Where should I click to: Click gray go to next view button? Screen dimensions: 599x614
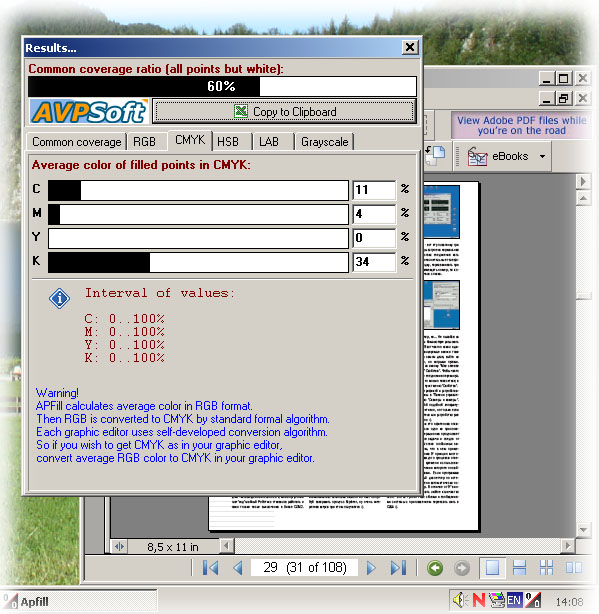tap(462, 568)
